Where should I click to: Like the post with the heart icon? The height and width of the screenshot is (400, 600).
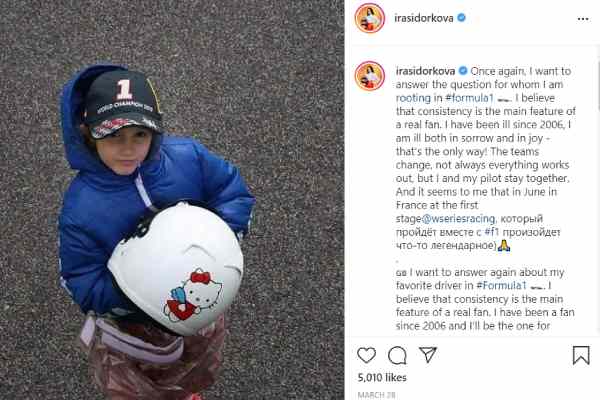click(x=366, y=355)
